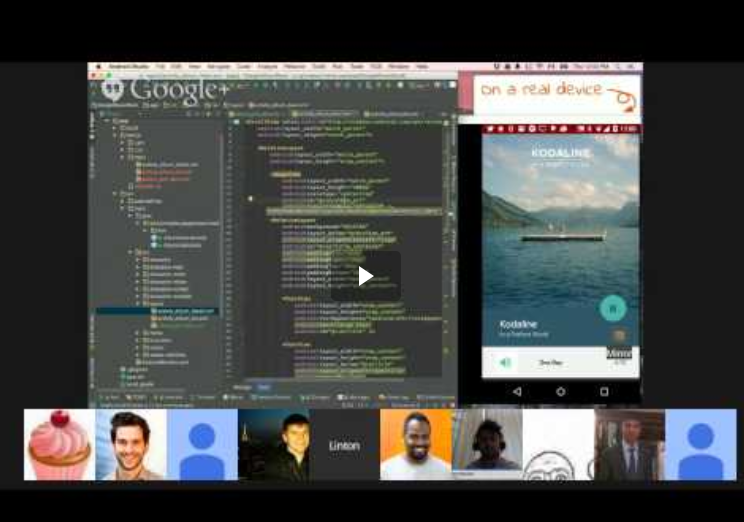Open the Help menu in menu bar

pos(422,67)
